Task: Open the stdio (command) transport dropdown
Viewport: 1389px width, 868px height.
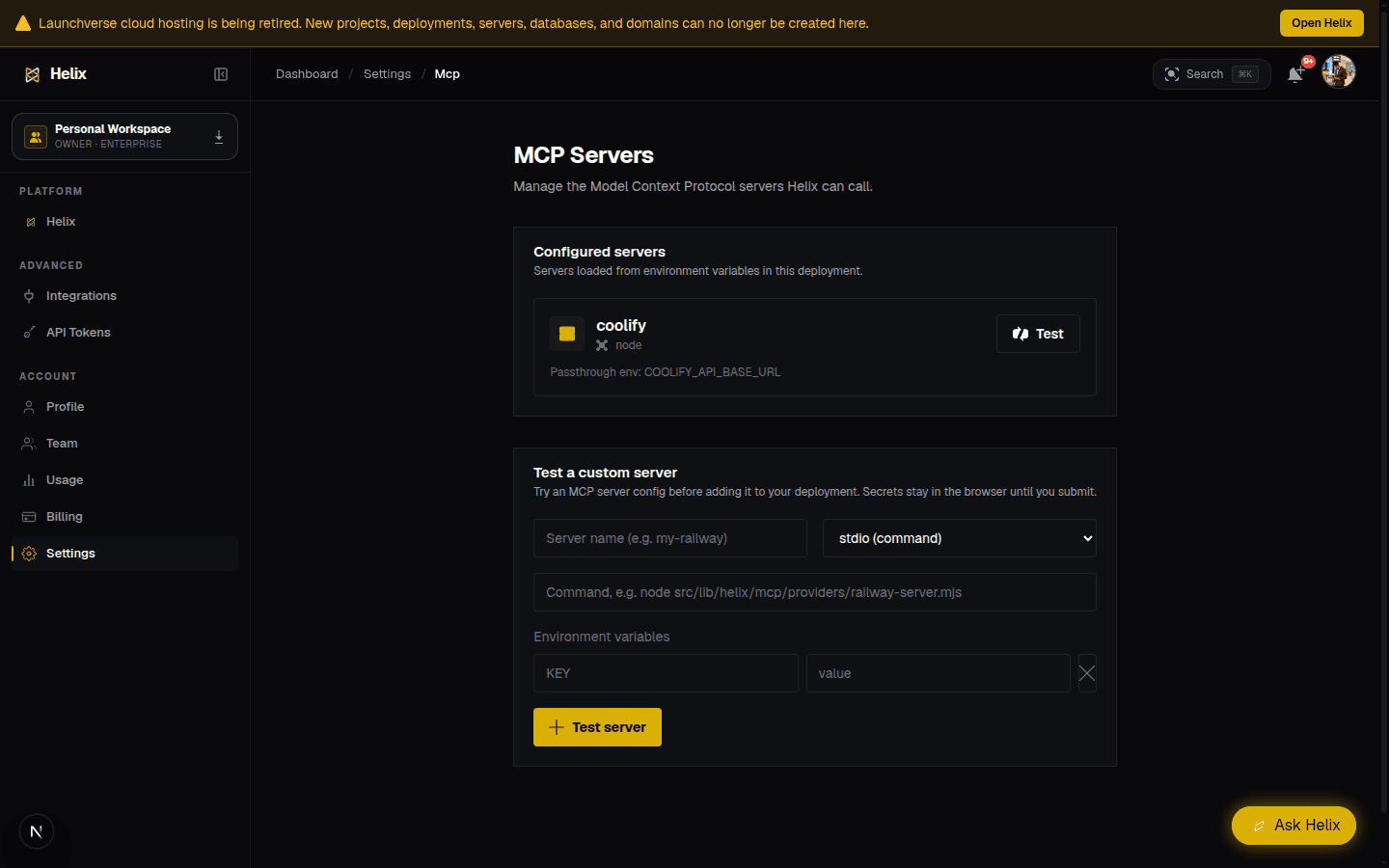Action: (x=960, y=538)
